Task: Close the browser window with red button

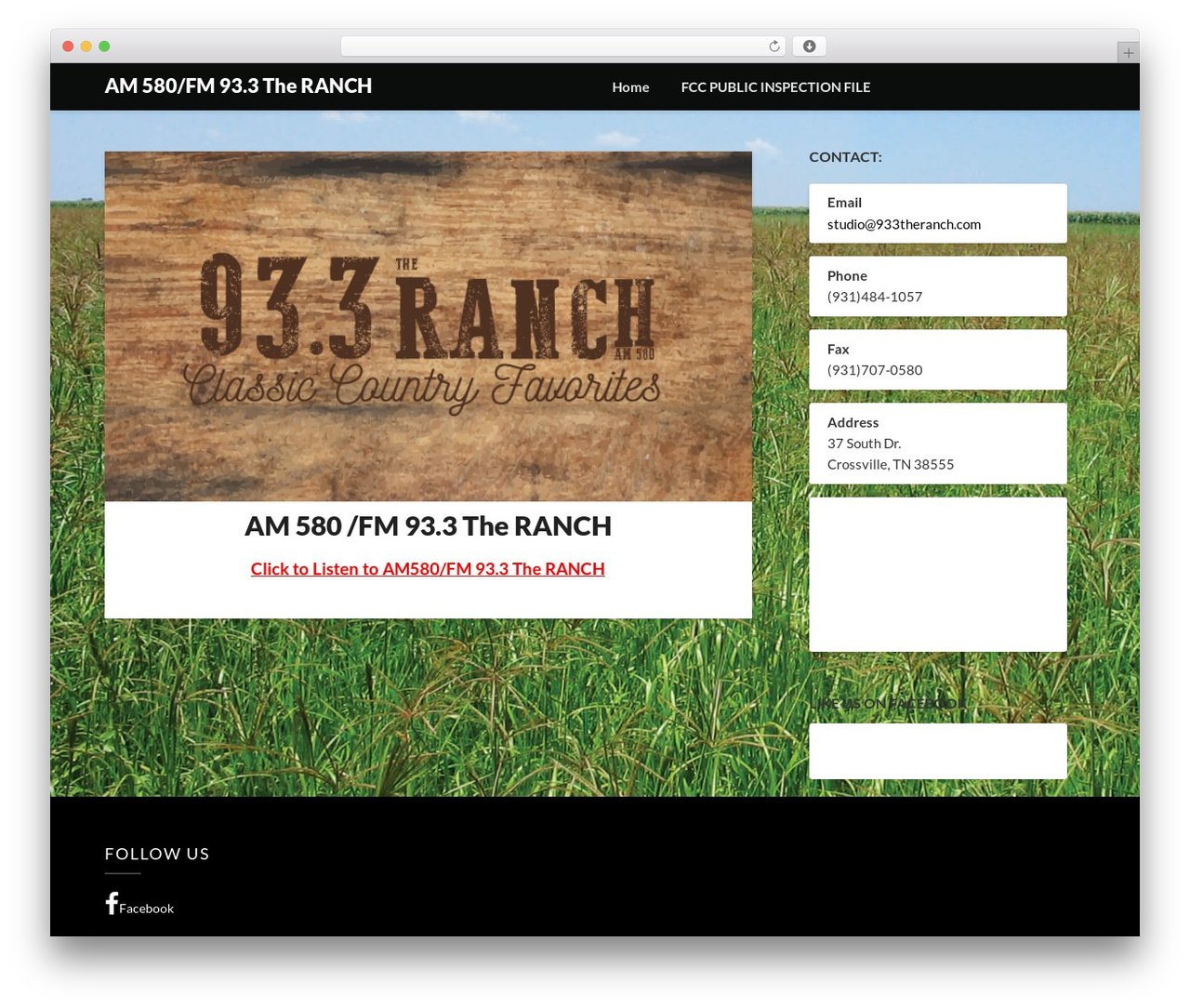Action: (68, 46)
